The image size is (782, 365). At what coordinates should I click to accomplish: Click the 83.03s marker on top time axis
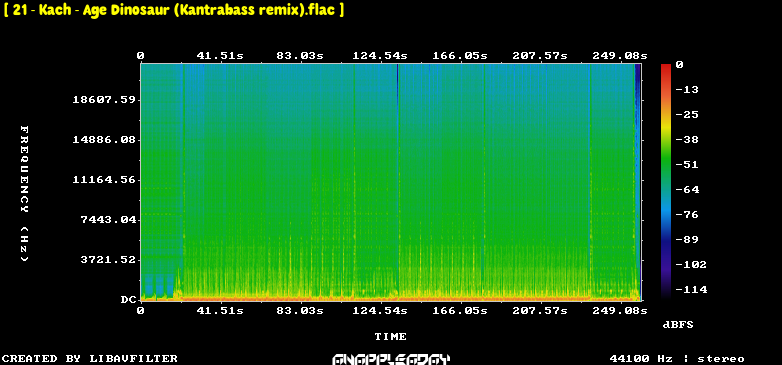[300, 56]
